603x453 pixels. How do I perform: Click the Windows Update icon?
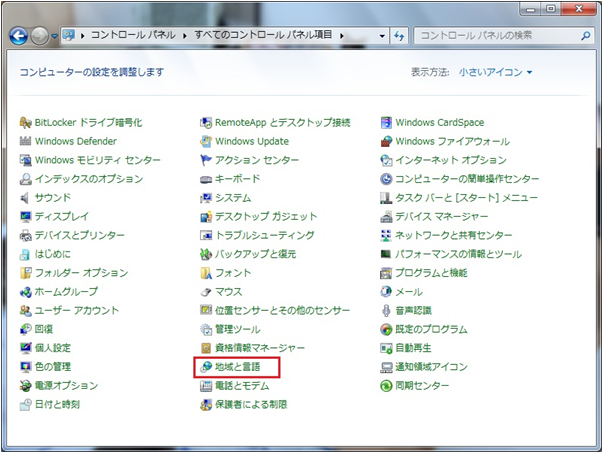point(206,141)
